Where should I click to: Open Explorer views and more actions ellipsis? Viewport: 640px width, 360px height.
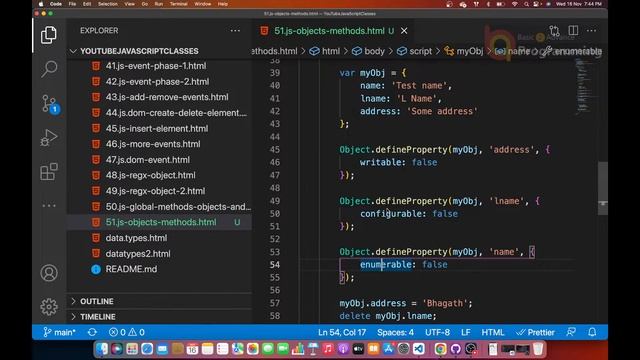tap(235, 31)
